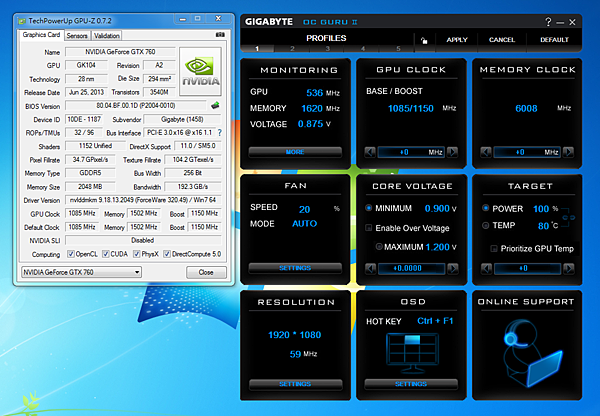Decrease target offset with left arrow

486,268
